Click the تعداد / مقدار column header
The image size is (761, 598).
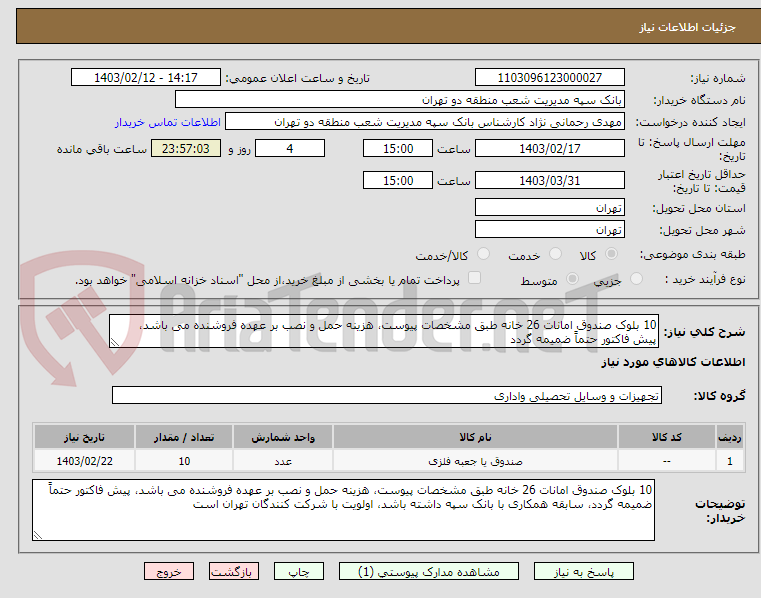point(184,437)
